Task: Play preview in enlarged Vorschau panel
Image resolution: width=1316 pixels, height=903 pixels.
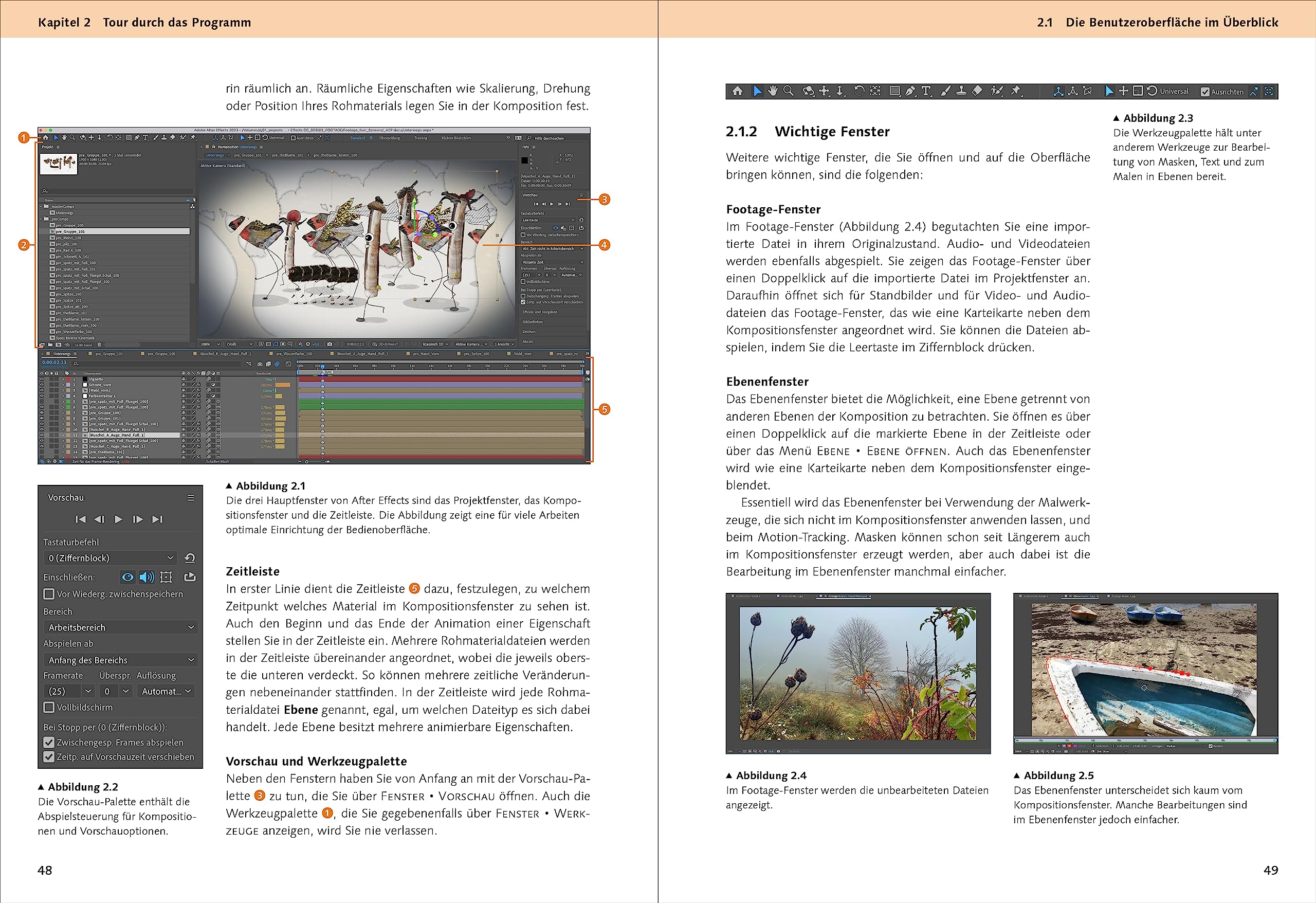Action: (x=118, y=519)
